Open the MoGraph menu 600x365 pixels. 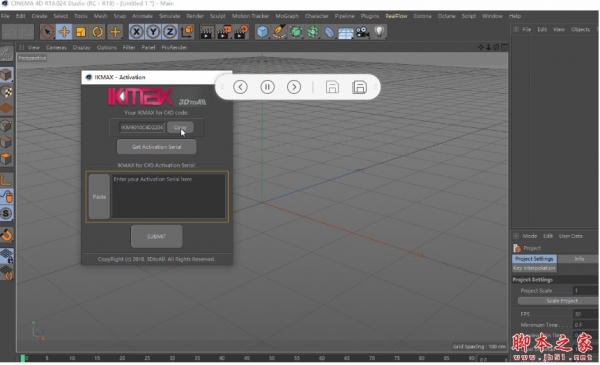tap(287, 16)
